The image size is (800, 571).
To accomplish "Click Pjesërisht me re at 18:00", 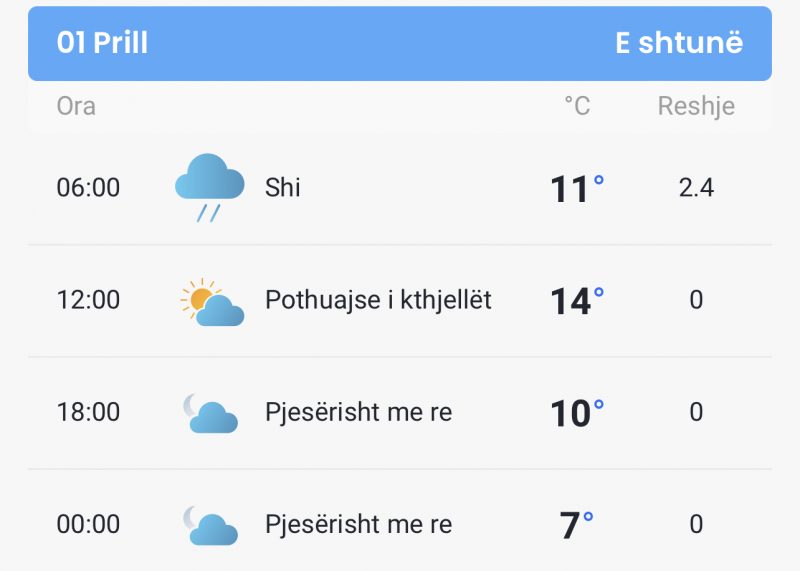I will [359, 412].
